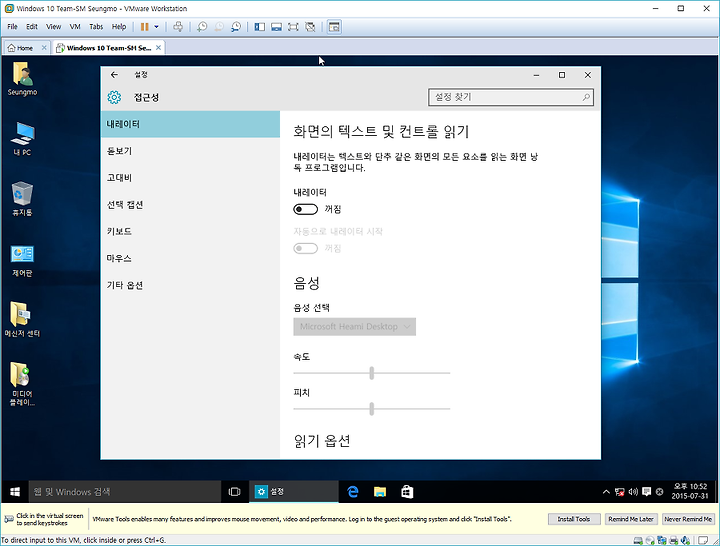Image resolution: width=720 pixels, height=546 pixels.
Task: Click the 속도 speed slider handle
Action: (x=371, y=373)
